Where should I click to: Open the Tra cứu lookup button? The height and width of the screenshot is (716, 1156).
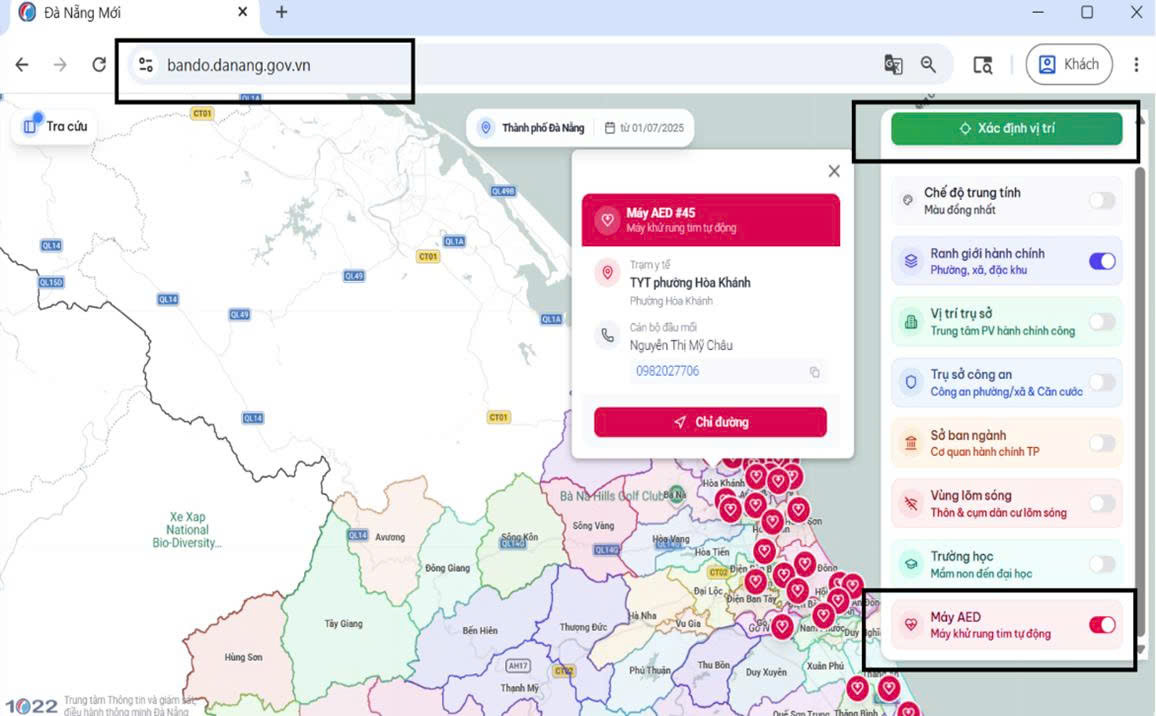tap(56, 126)
